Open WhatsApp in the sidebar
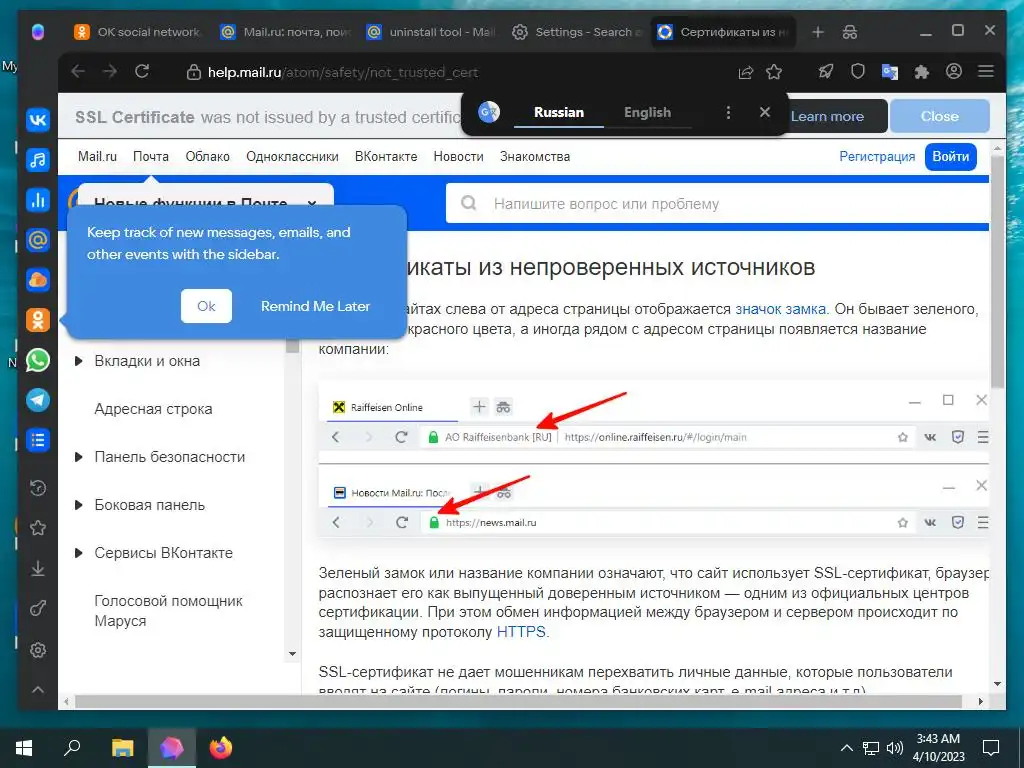 (38, 360)
